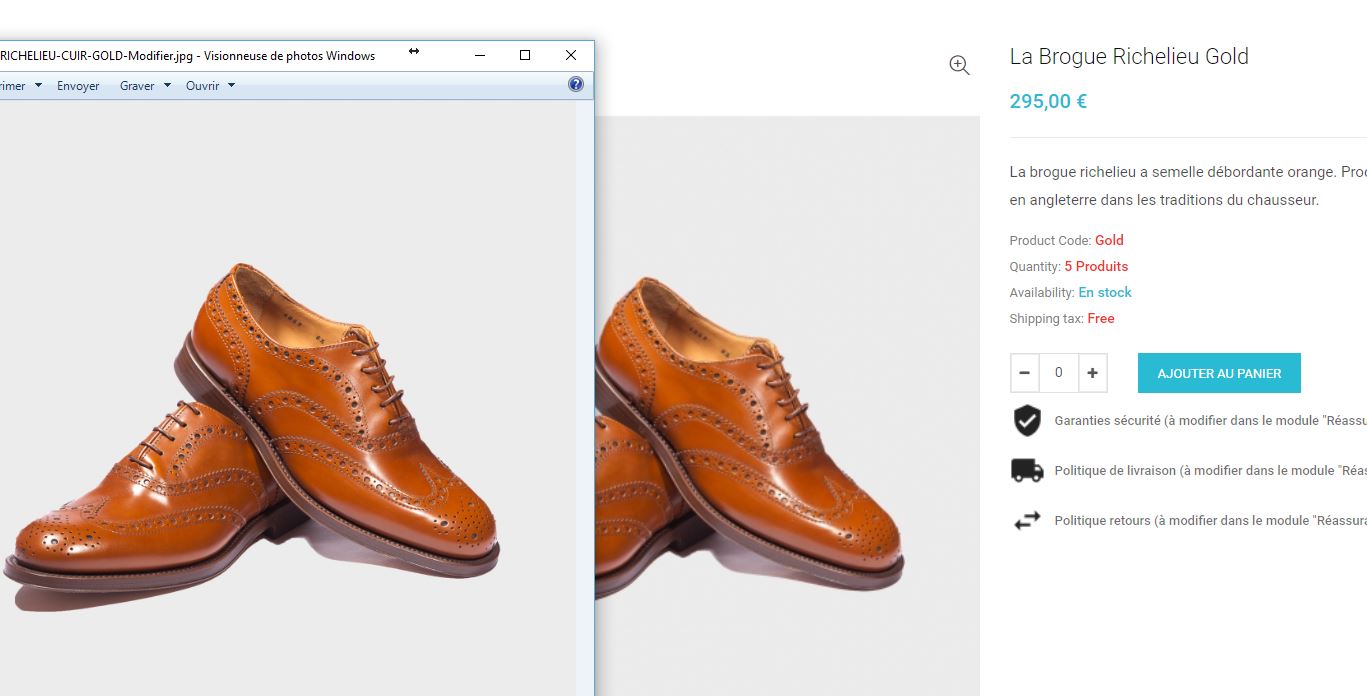Open the photo viewer help icon
1367x696 pixels.
[x=576, y=85]
